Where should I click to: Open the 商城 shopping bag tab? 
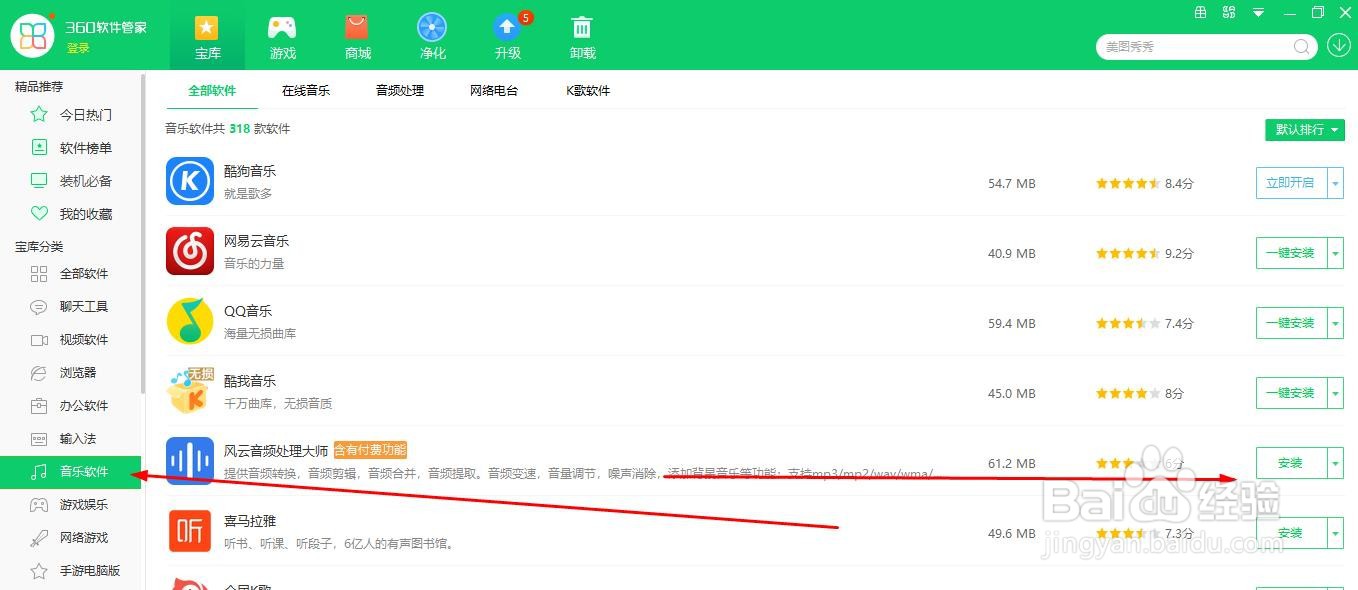357,36
